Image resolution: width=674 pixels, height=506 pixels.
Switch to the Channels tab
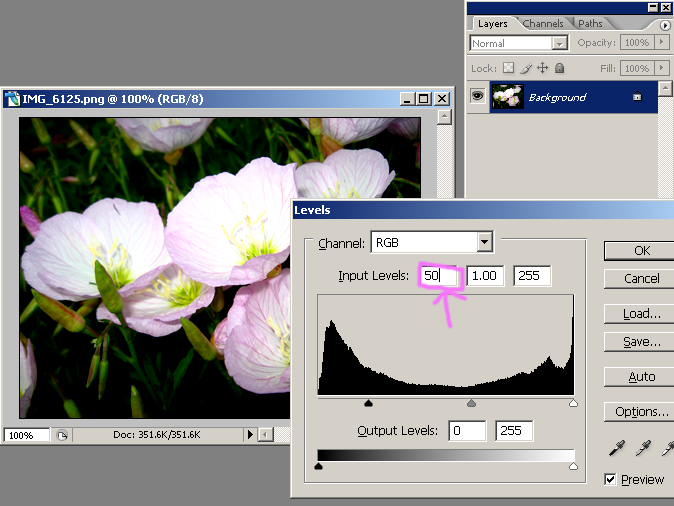(543, 24)
